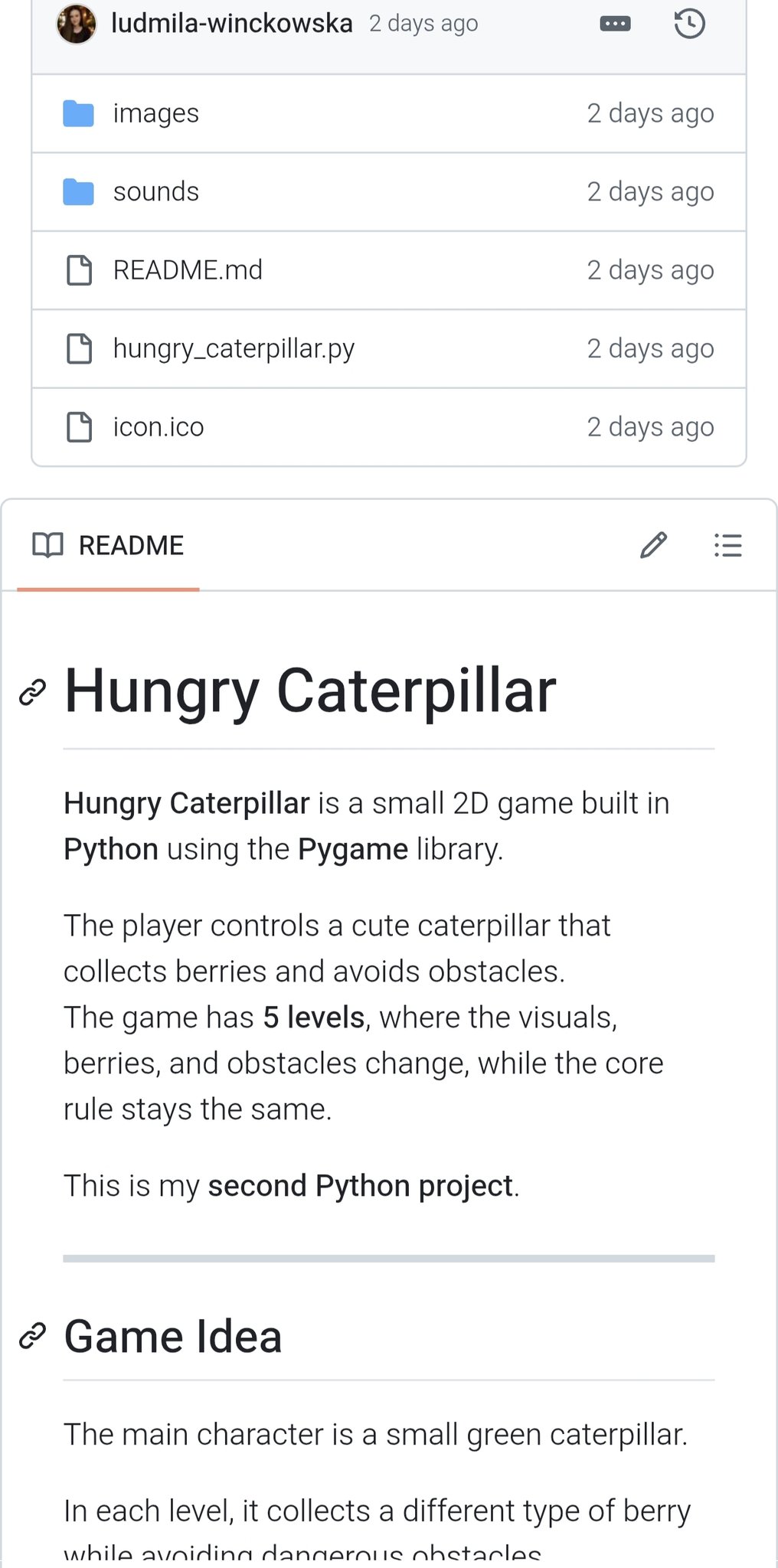Expand commit message ellipsis button

tap(615, 24)
